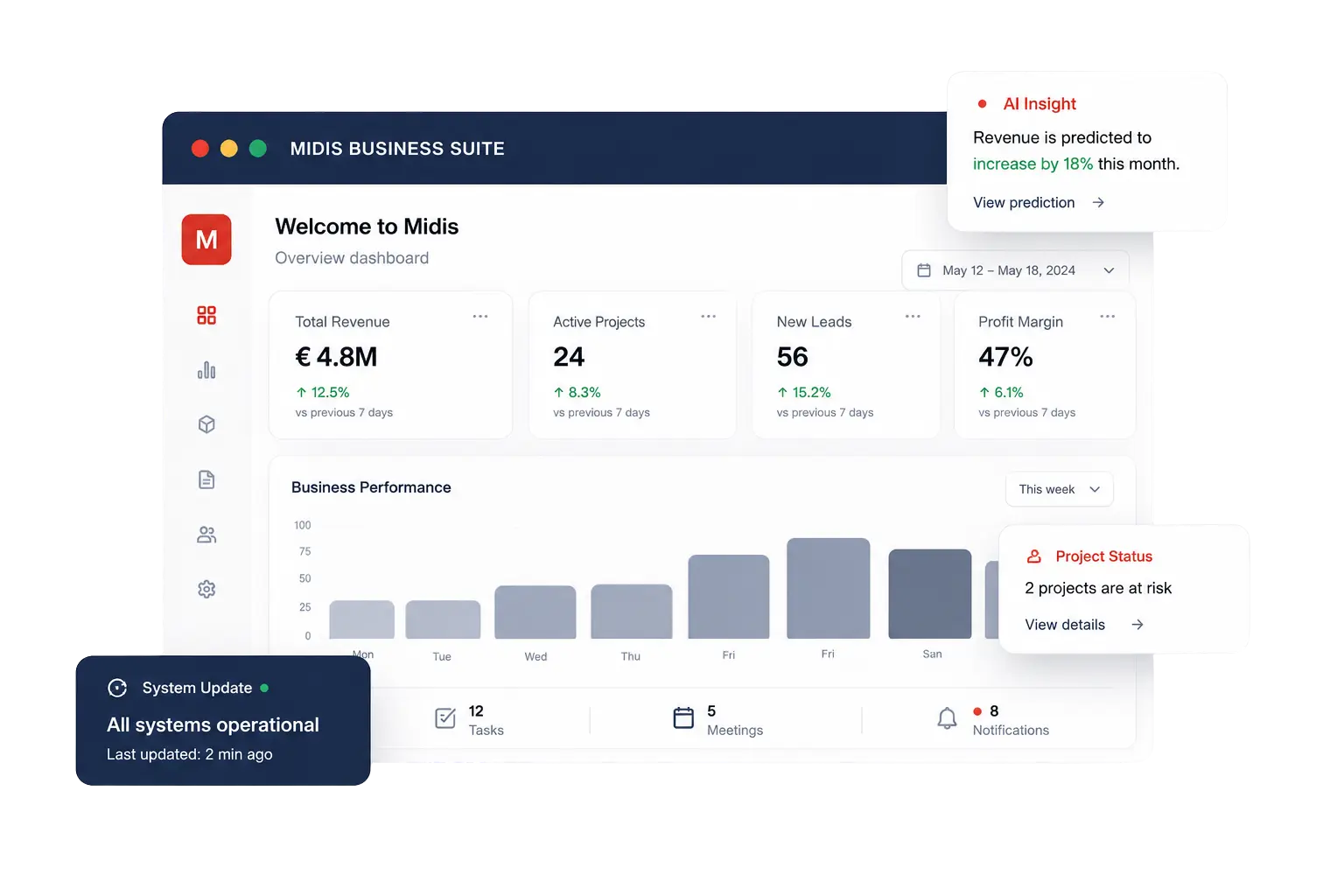Screen dimensions: 1344x896
Task: Click the 8.3% projects change
Action: click(577, 393)
